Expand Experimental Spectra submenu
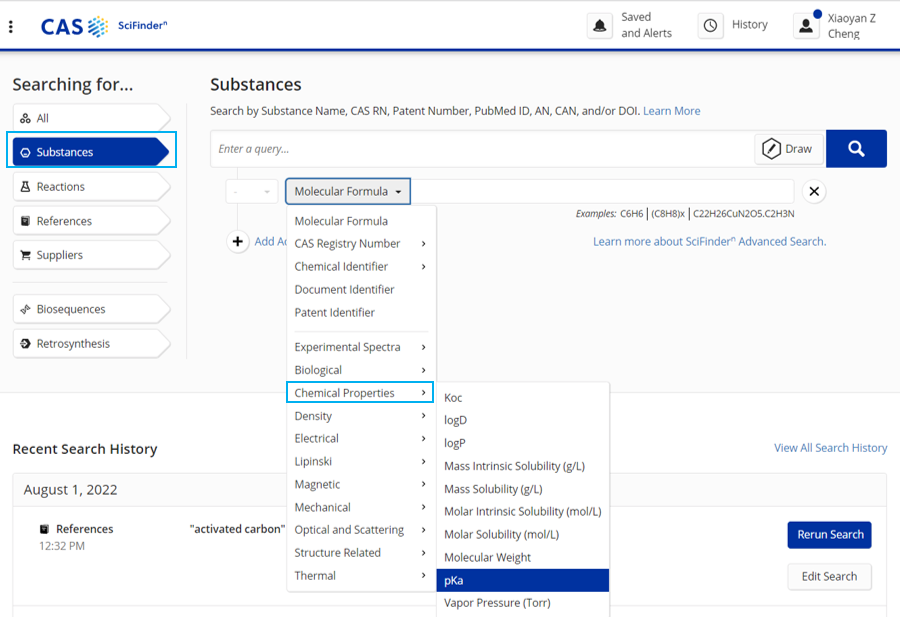The image size is (900, 617). click(361, 347)
